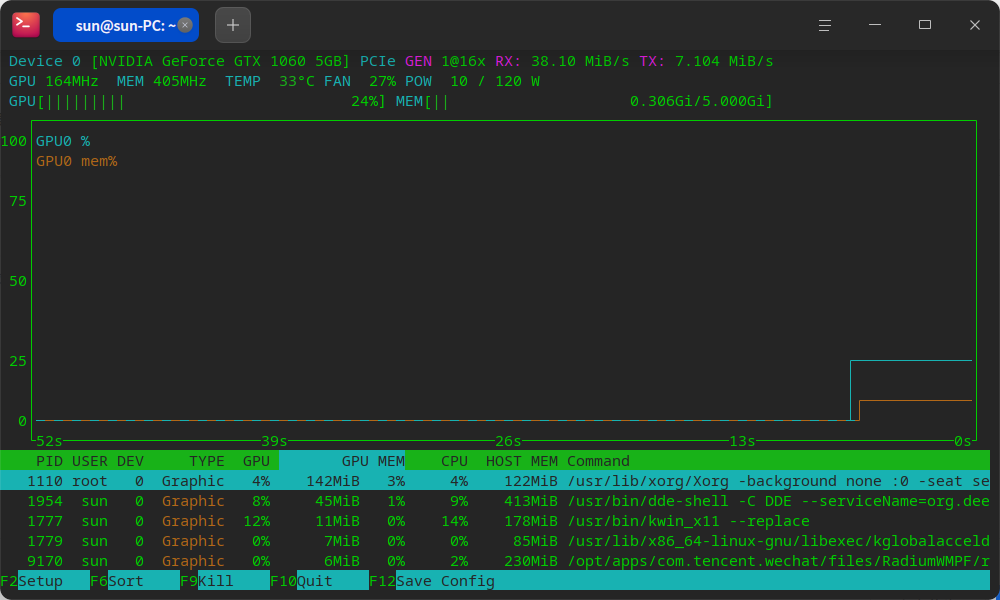1000x600 pixels.
Task: Click the GPU0 % graph legend
Action: [63, 141]
